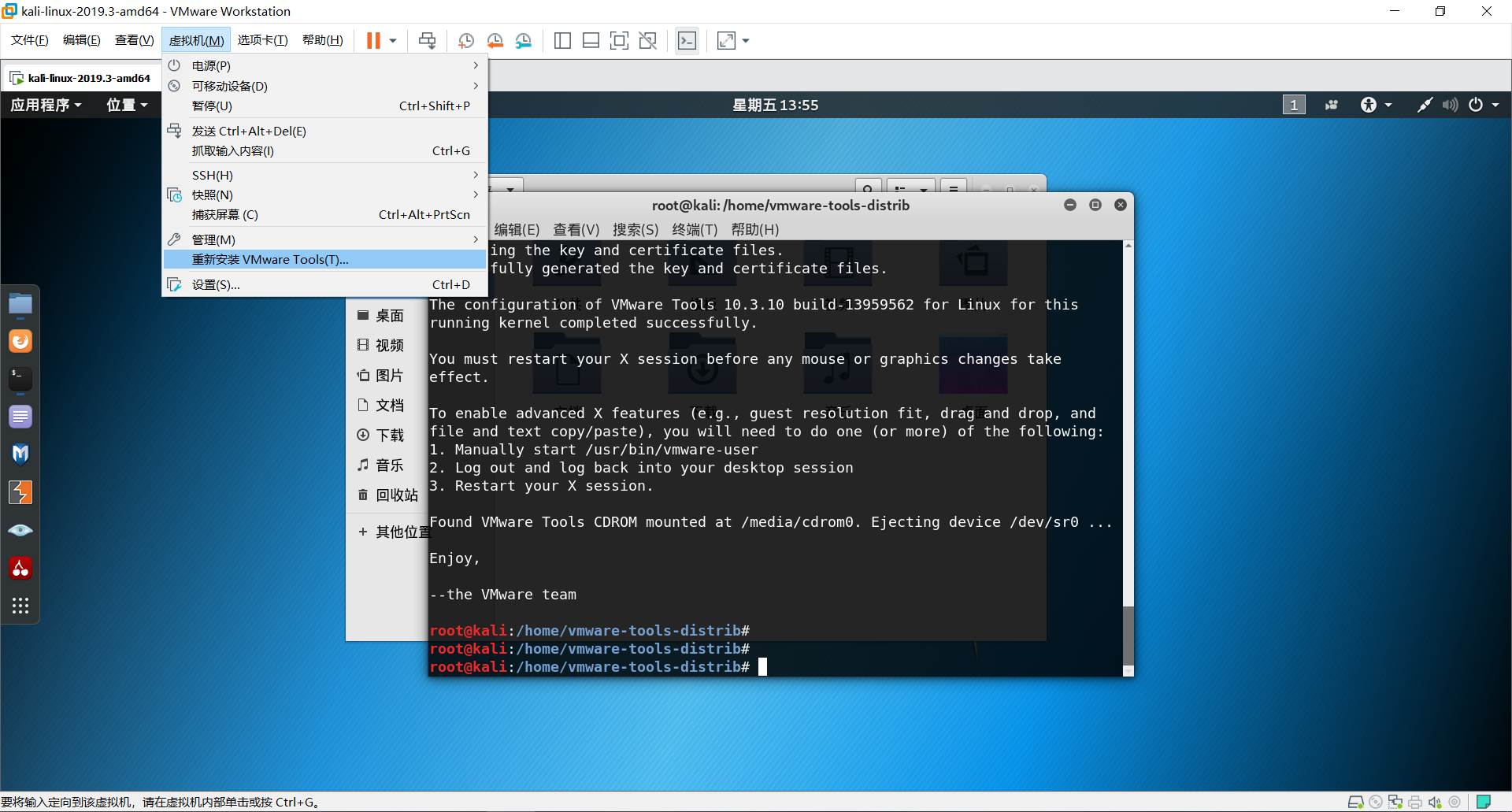Open 终端(T) menu in the terminal

click(695, 229)
